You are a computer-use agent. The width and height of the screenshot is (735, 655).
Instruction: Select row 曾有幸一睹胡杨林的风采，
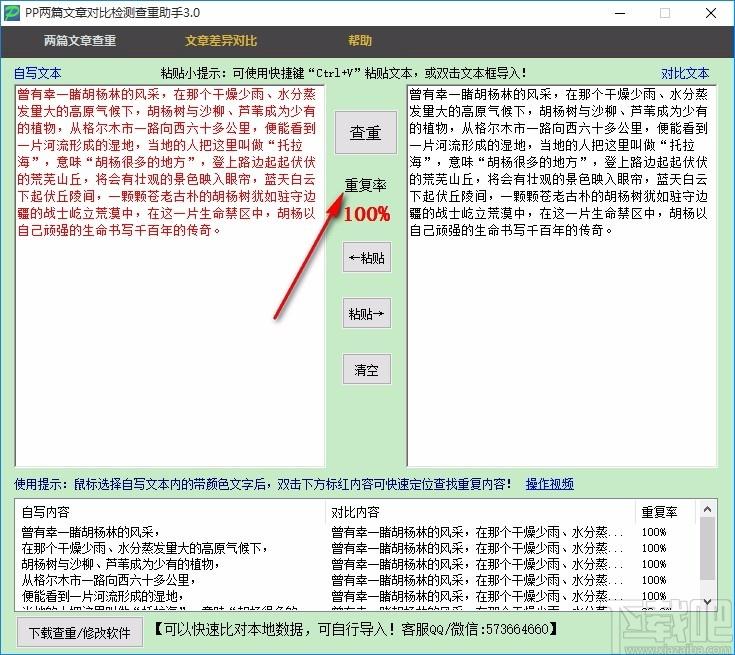tap(356, 532)
